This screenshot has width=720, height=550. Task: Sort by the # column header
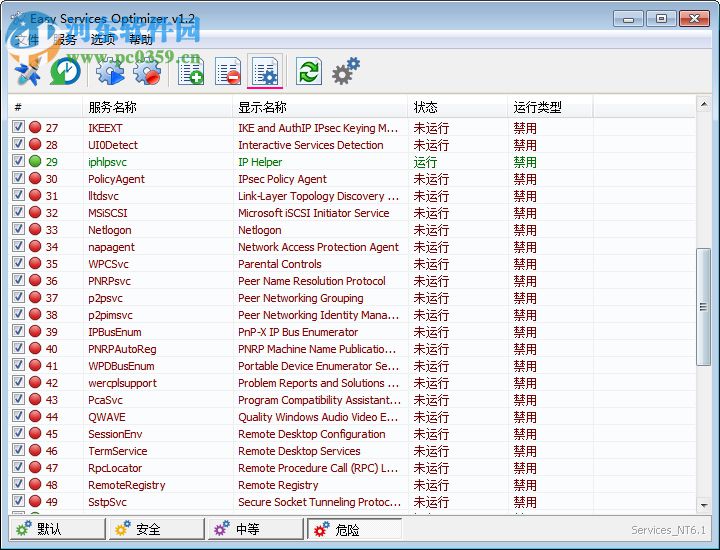point(45,107)
